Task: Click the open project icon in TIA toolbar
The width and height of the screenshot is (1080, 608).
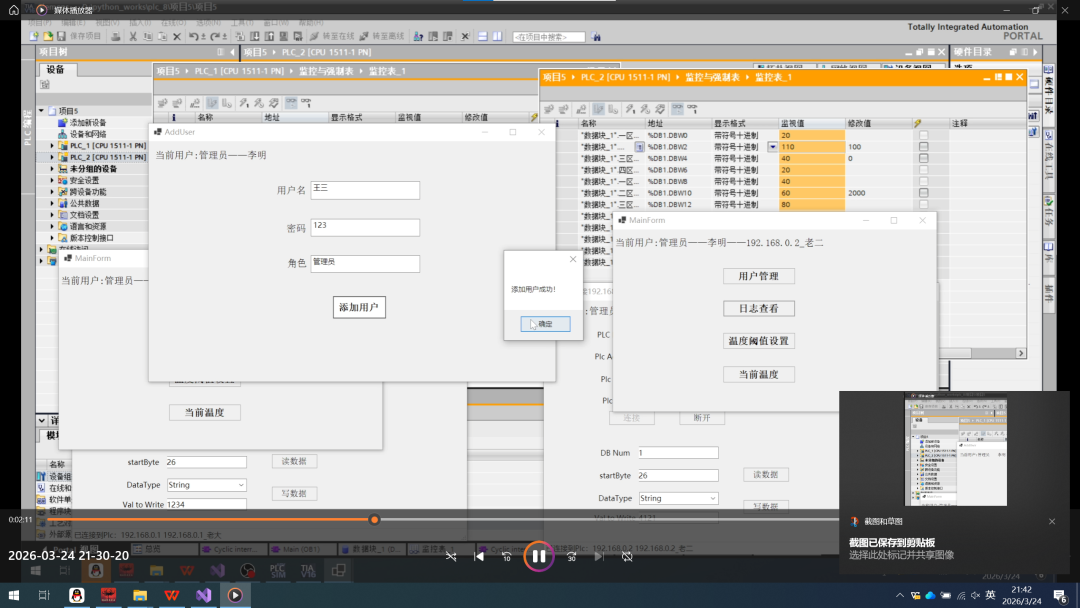Action: 48,36
